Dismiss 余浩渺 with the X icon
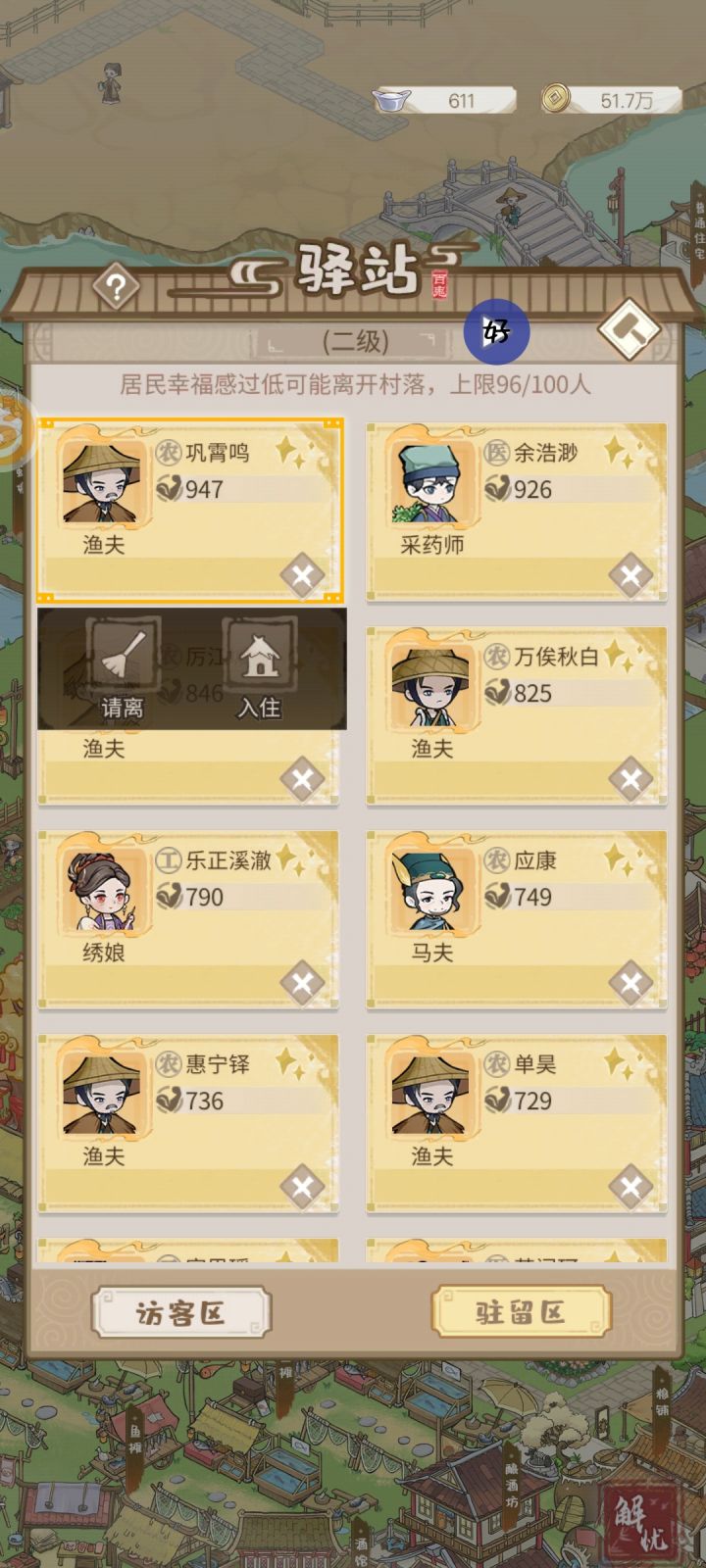 coord(630,576)
